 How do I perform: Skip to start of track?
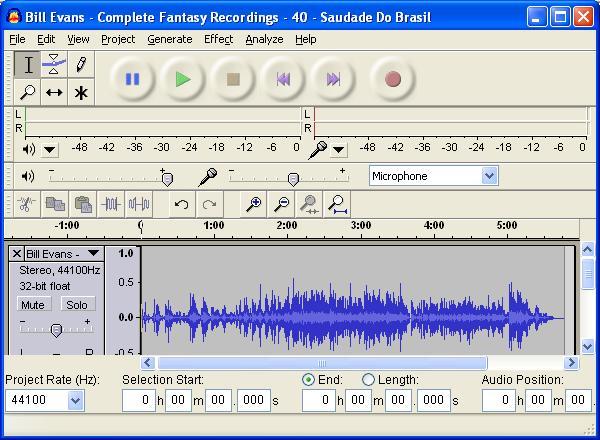pyautogui.click(x=283, y=80)
